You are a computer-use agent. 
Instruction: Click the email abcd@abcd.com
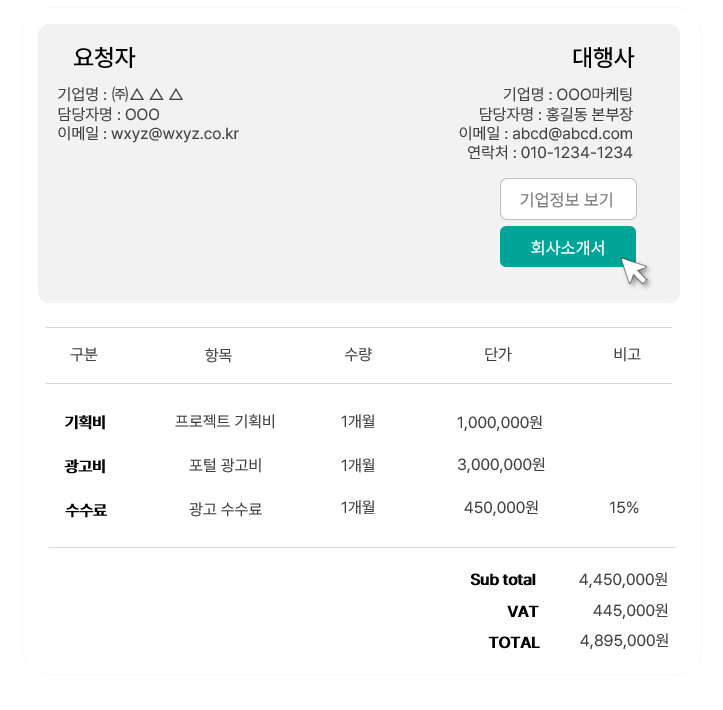tap(572, 134)
